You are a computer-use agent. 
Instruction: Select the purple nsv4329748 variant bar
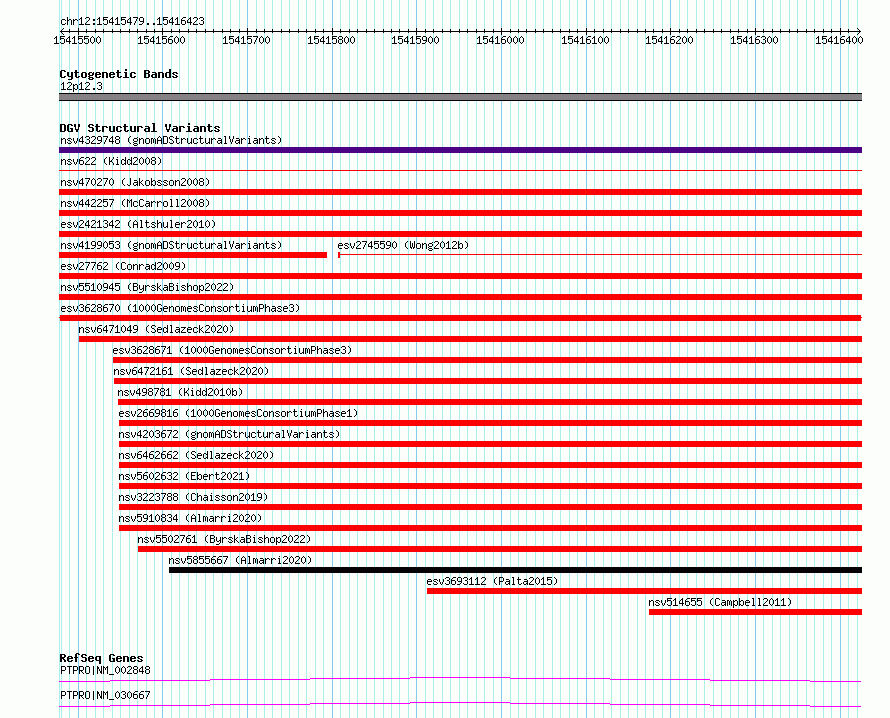coord(460,150)
